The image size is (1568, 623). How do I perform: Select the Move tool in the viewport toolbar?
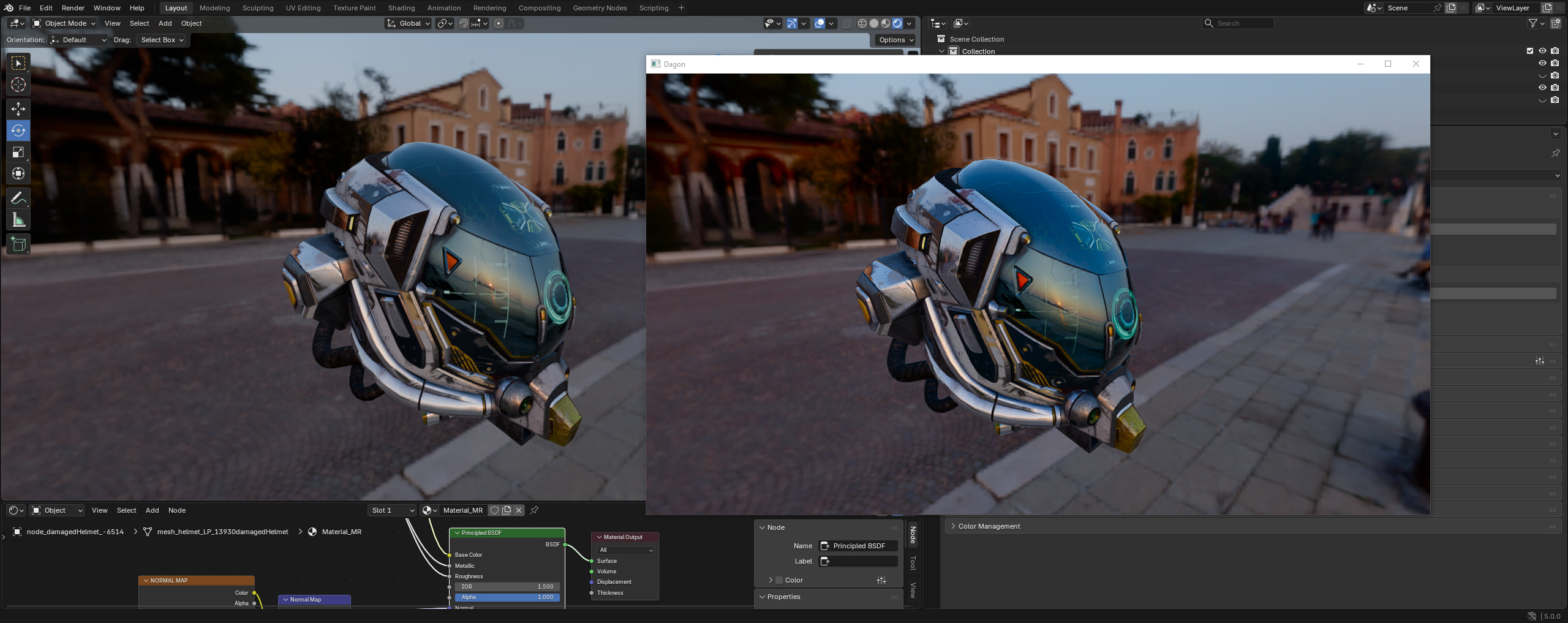(18, 109)
